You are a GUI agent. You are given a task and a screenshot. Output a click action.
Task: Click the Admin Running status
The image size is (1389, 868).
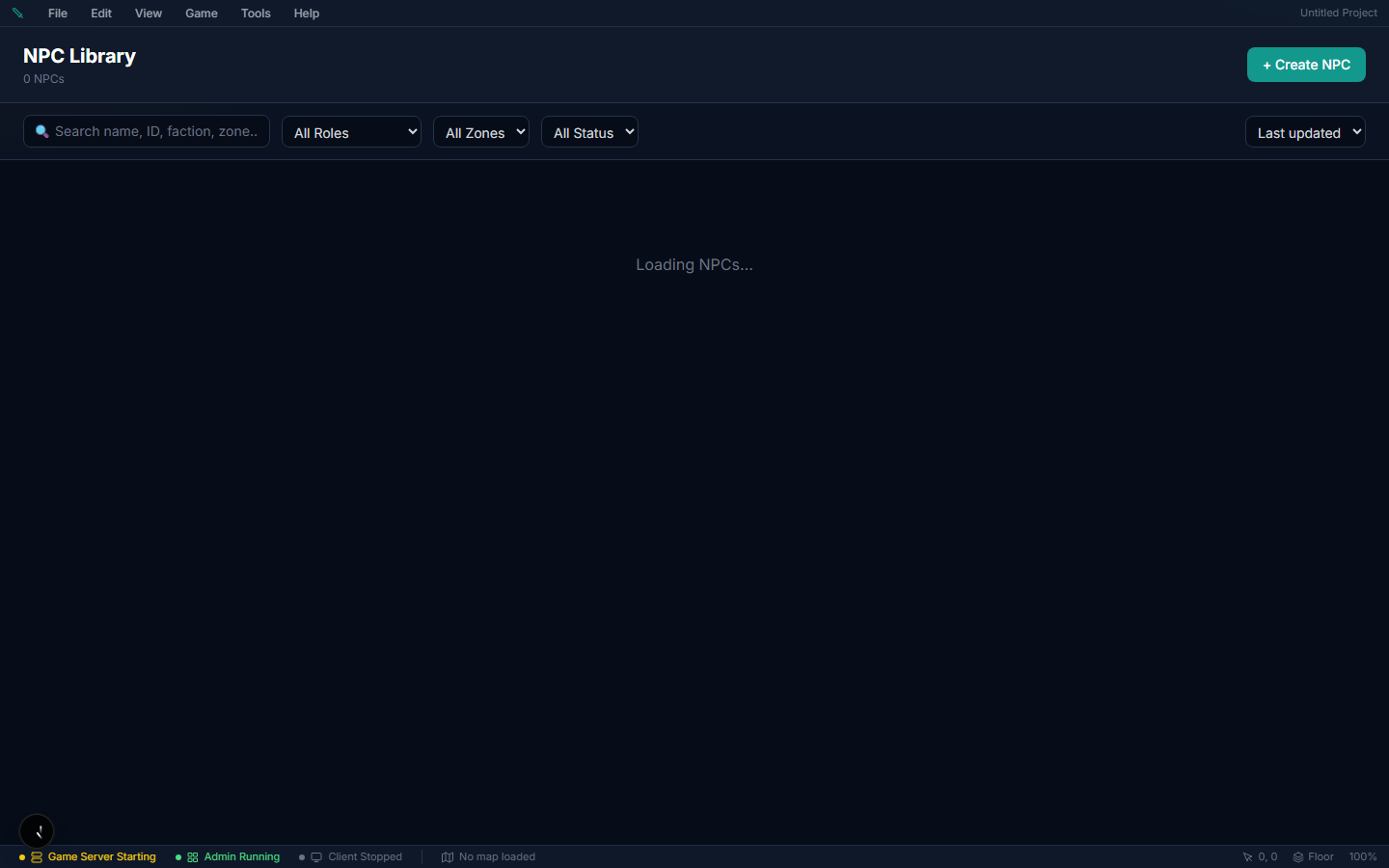coord(242,856)
